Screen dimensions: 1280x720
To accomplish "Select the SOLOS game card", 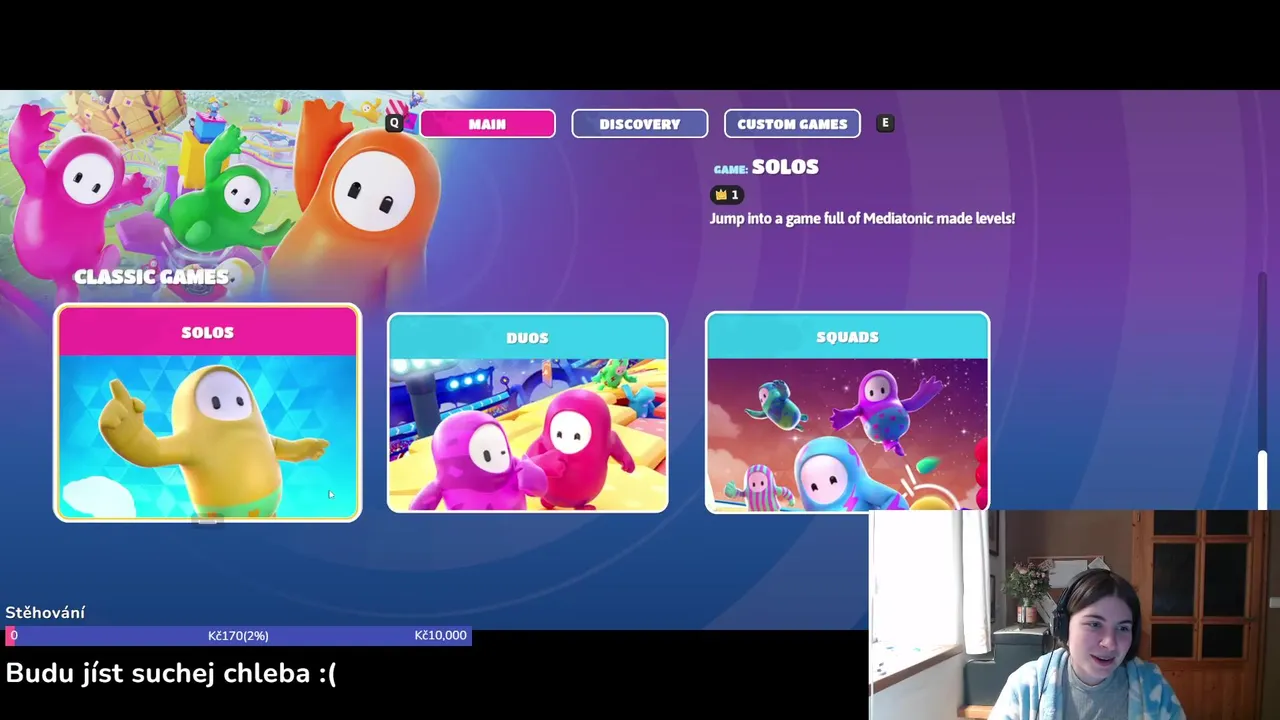I will [207, 413].
